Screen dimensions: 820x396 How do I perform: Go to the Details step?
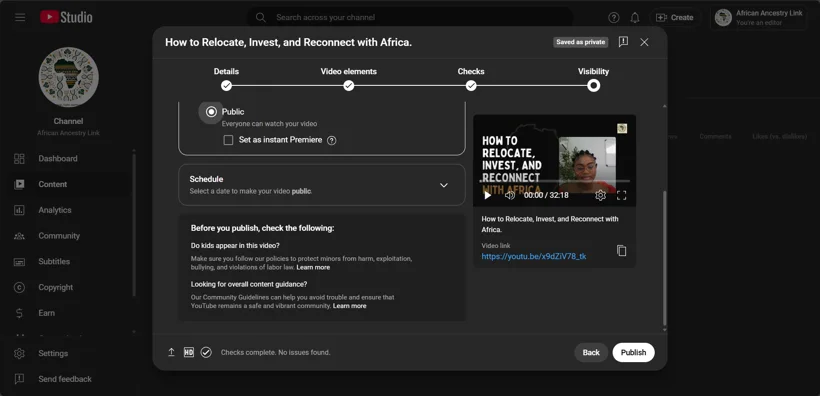(226, 78)
